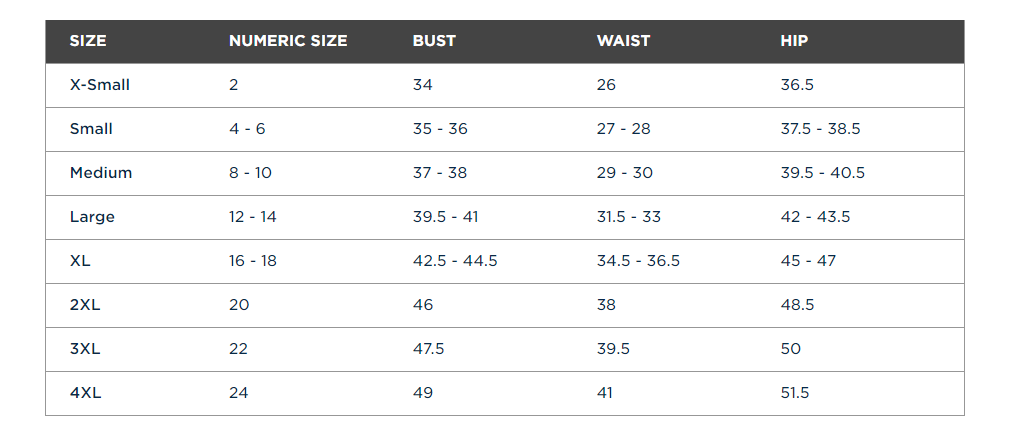Select the 4XL size row label

pyautogui.click(x=85, y=393)
